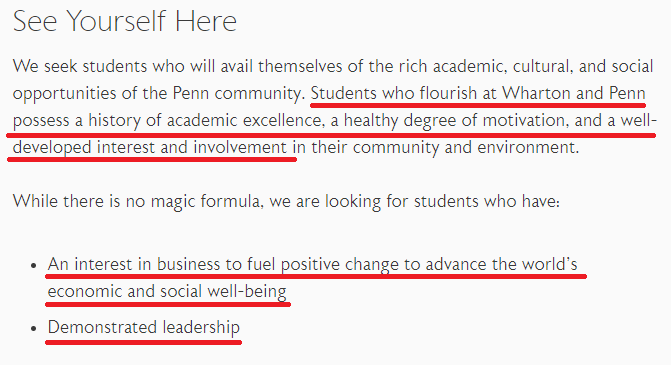Viewport: 671px width, 365px height.
Task: Click the words "looking for students who have"
Action: click(442, 201)
